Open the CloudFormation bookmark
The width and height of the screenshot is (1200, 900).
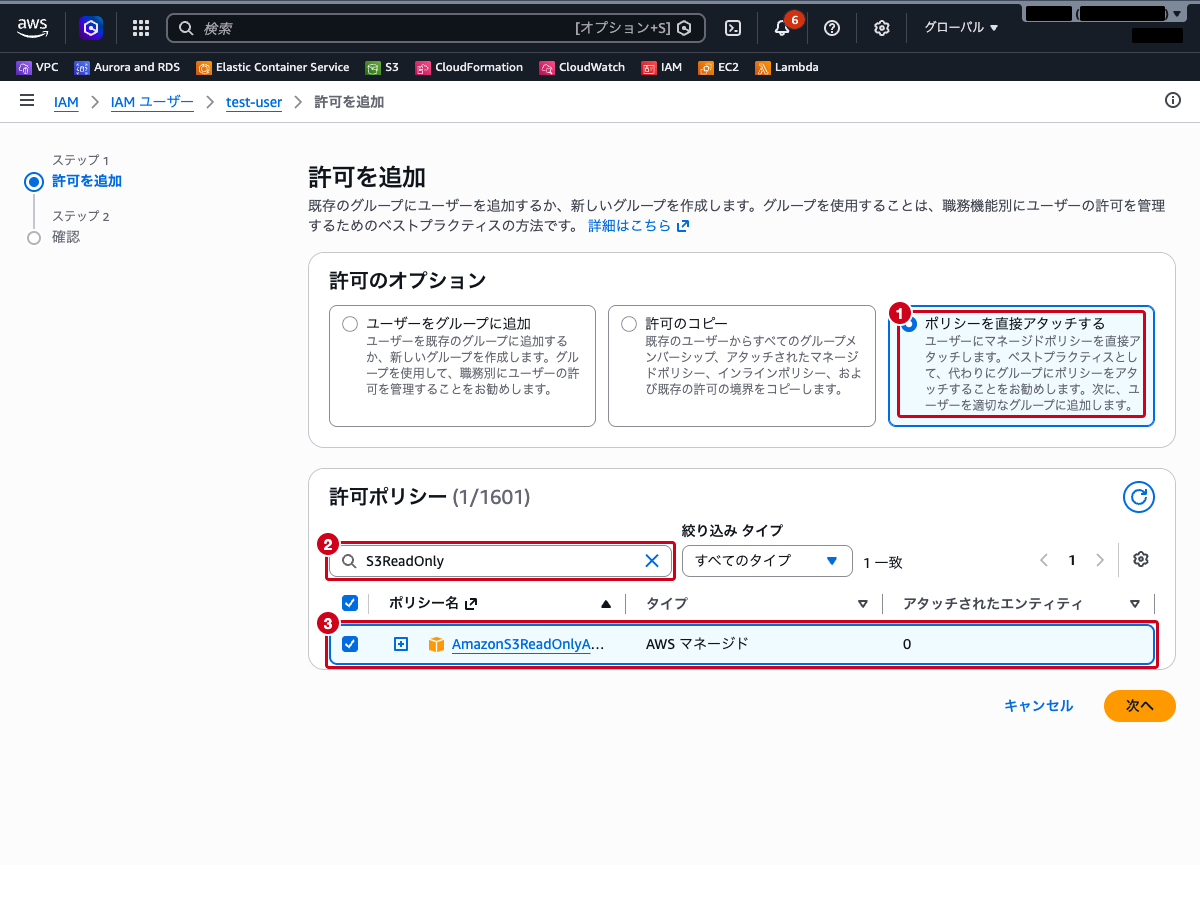tap(469, 68)
